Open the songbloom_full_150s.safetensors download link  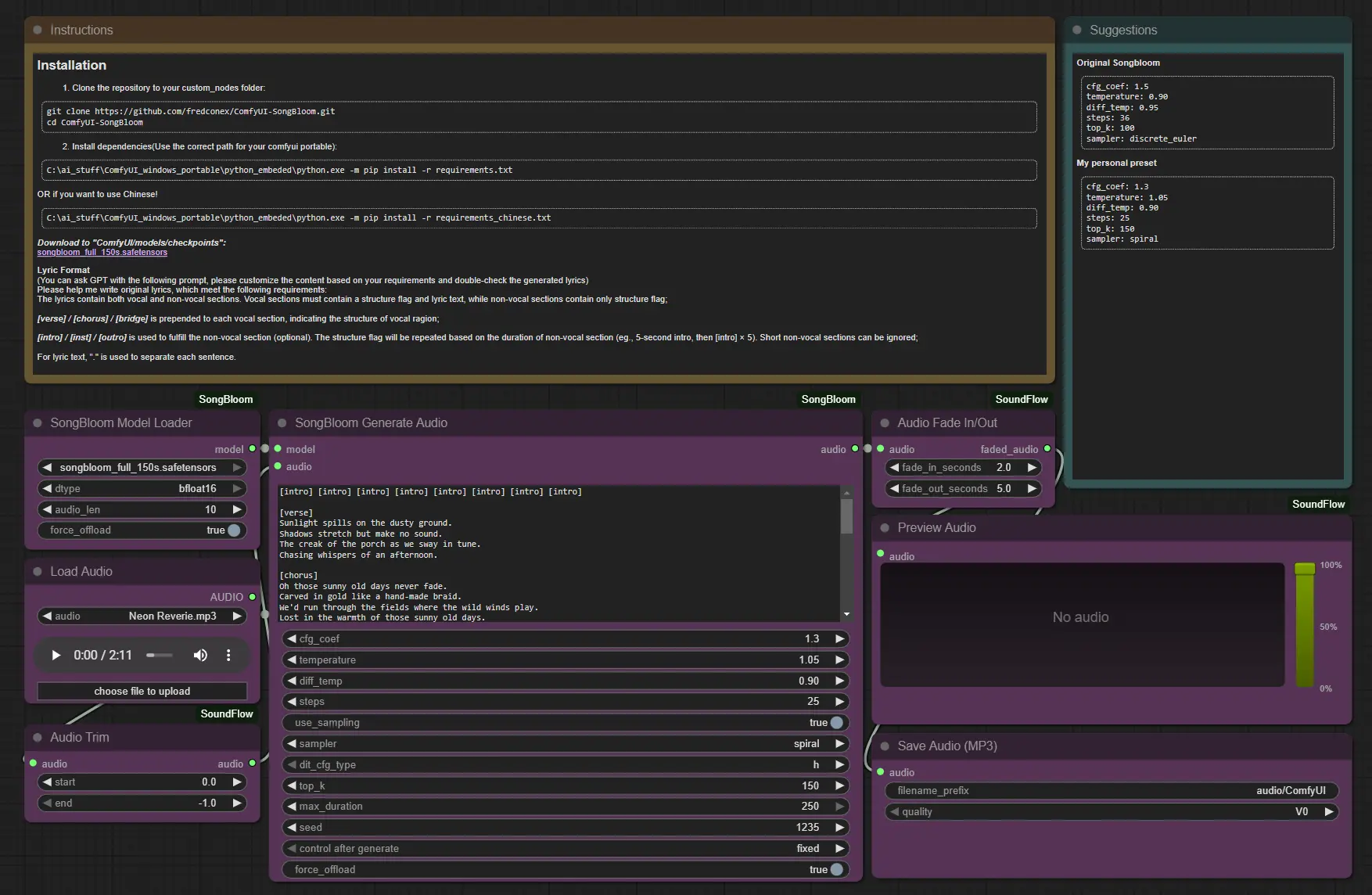pyautogui.click(x=102, y=253)
